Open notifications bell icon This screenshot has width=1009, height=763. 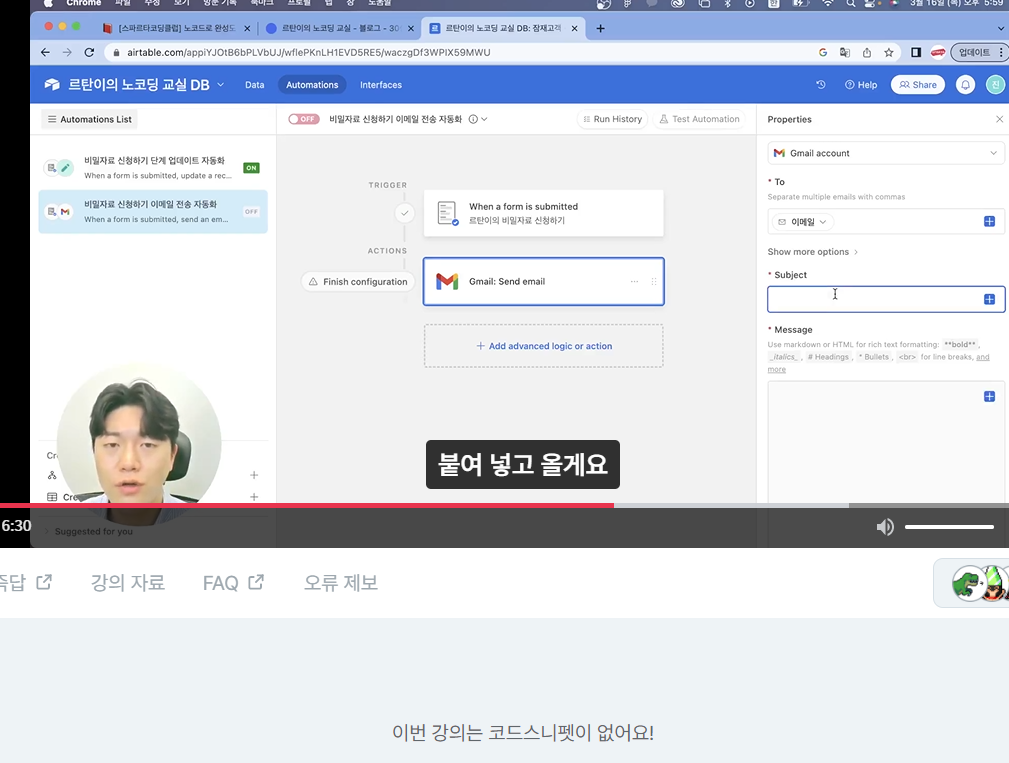point(965,84)
